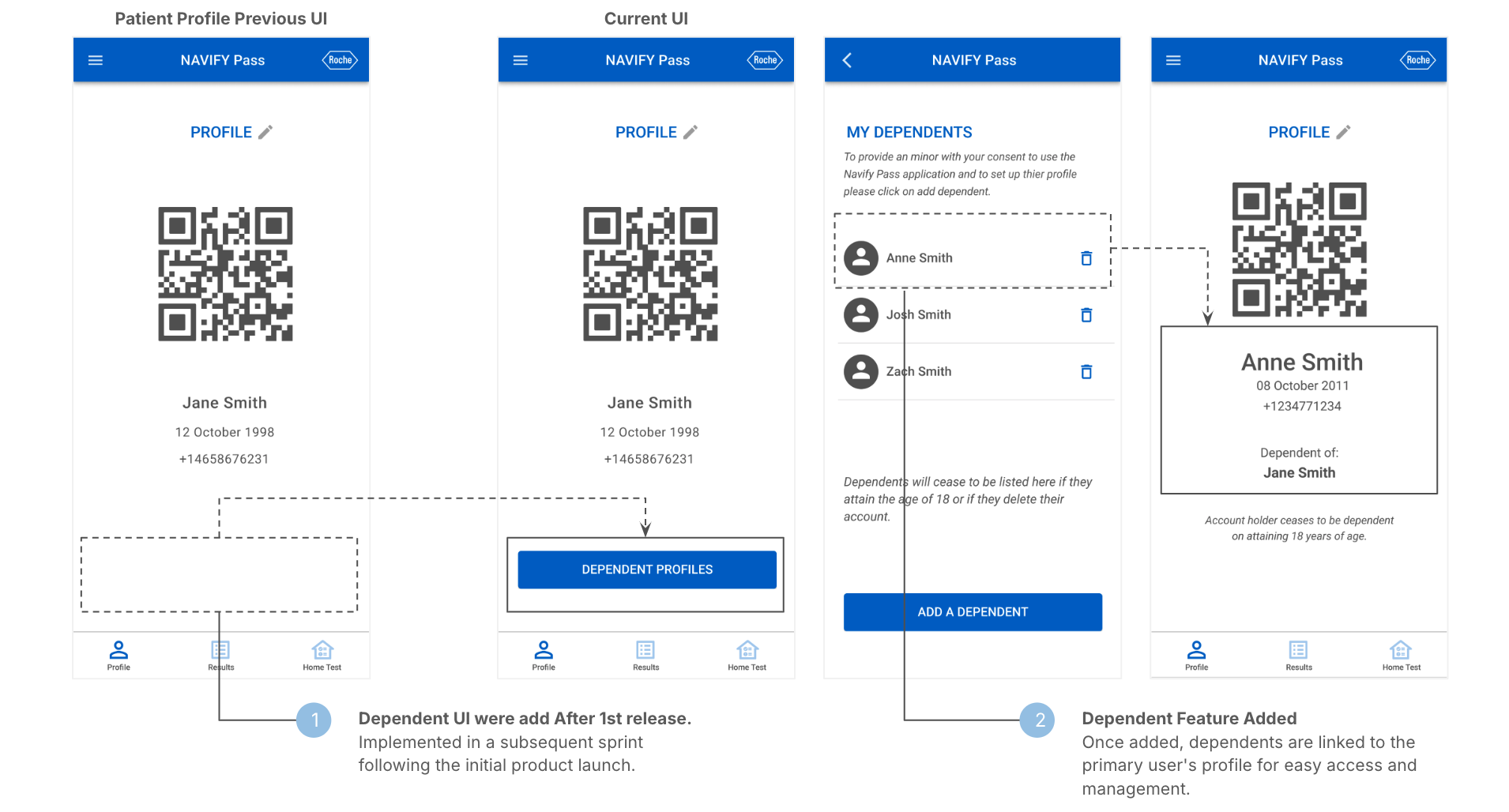The height and width of the screenshot is (812, 1509).
Task: Click Jane Smith name in Previous UI
Action: 225,403
